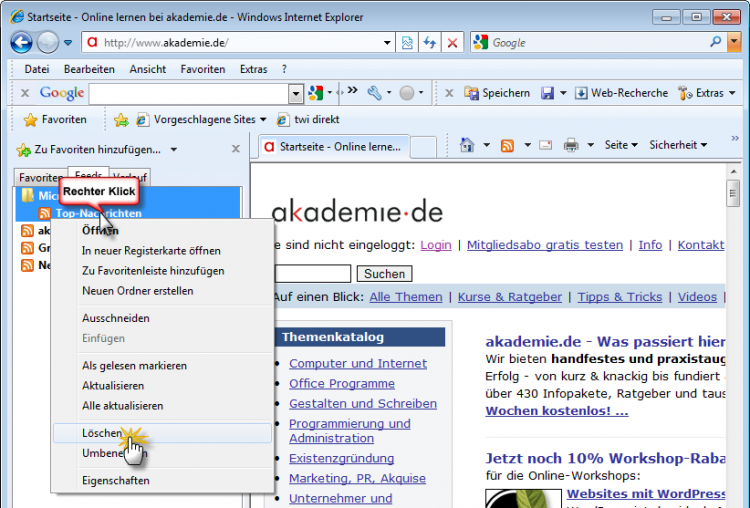750x508 pixels.
Task: Click the Home icon in command bar
Action: [x=467, y=145]
